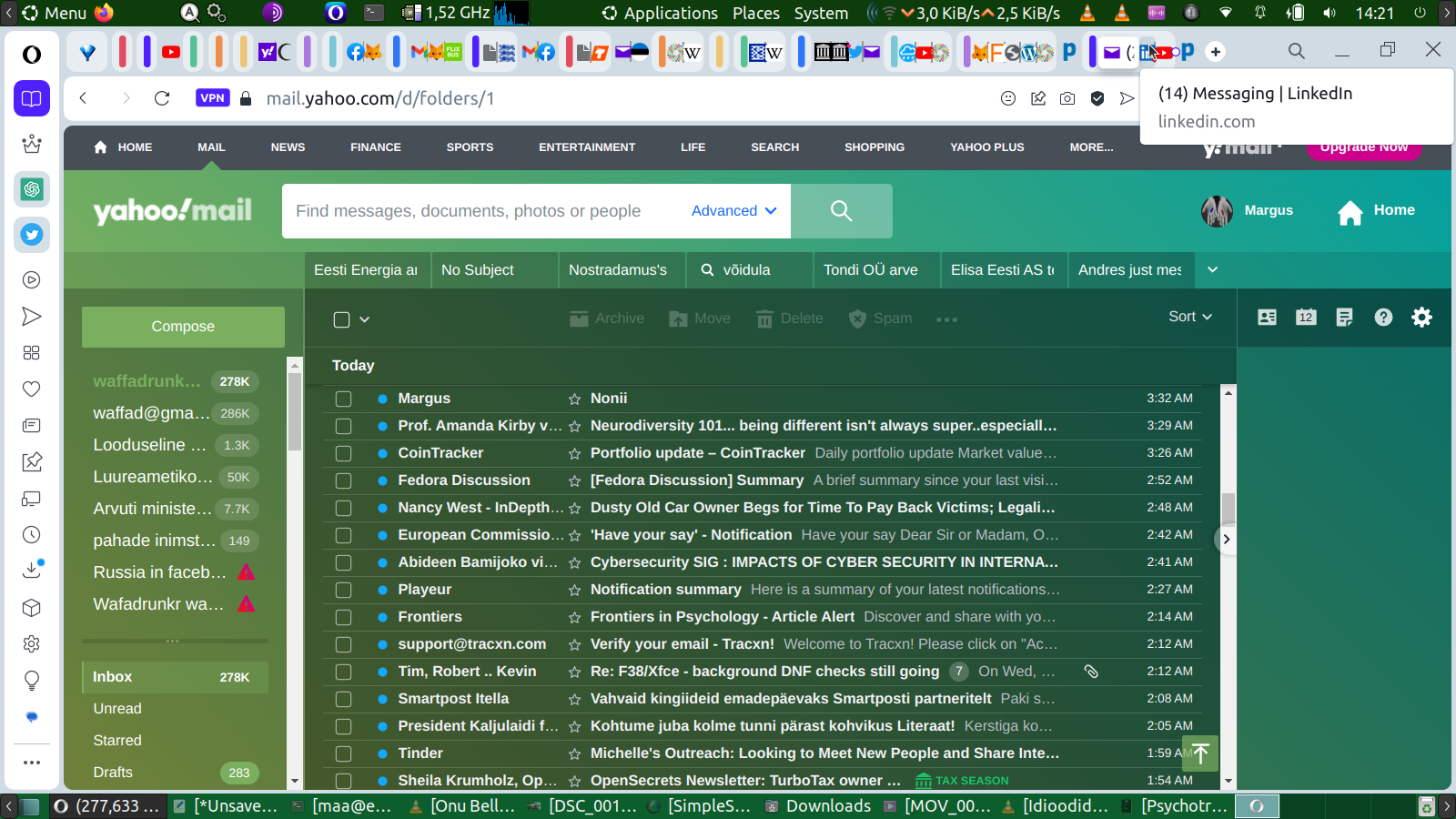1456x819 pixels.
Task: Reload the page in browser toolbar
Action: [162, 98]
